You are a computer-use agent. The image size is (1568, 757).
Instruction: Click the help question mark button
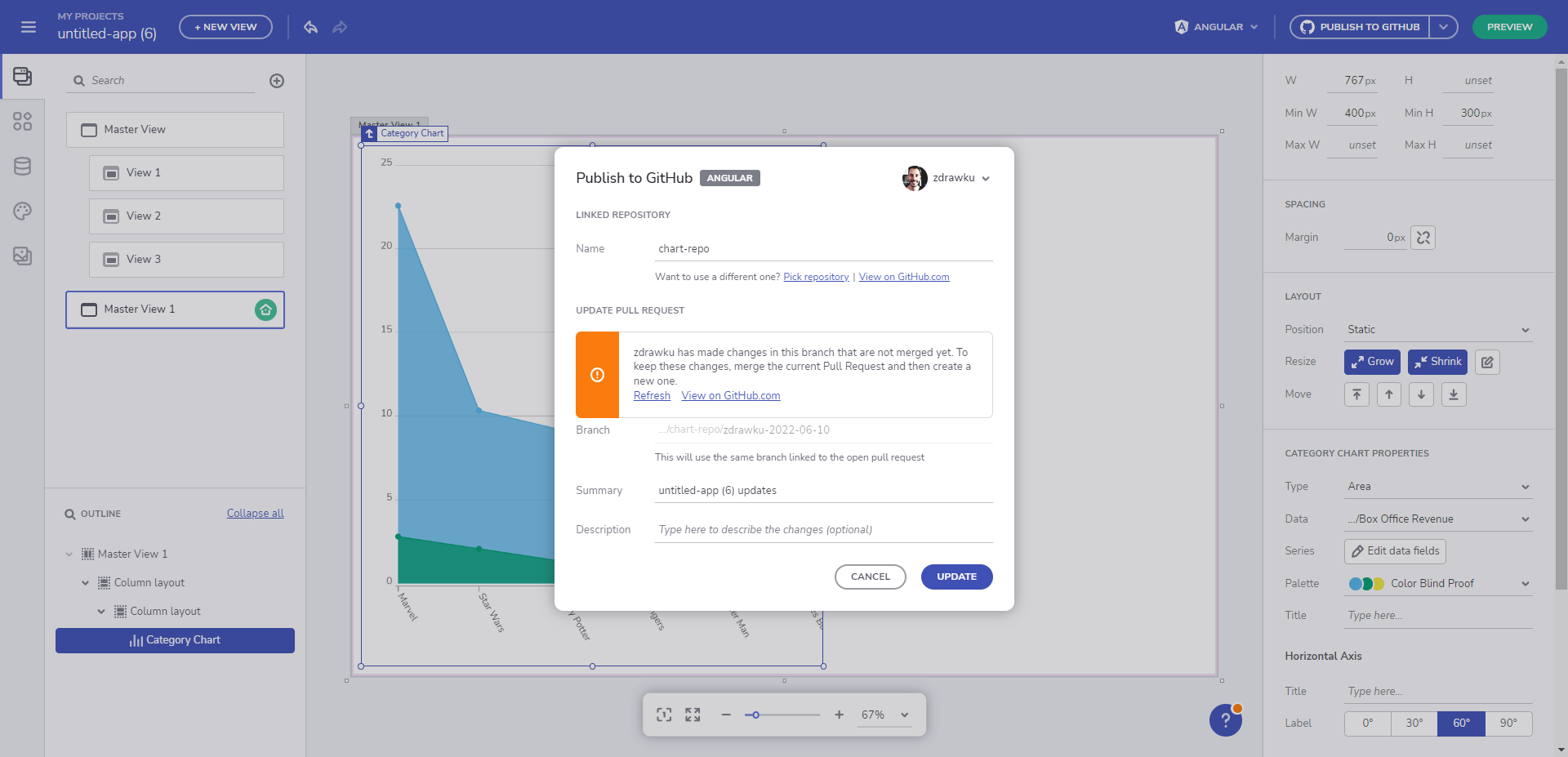[x=1225, y=720]
